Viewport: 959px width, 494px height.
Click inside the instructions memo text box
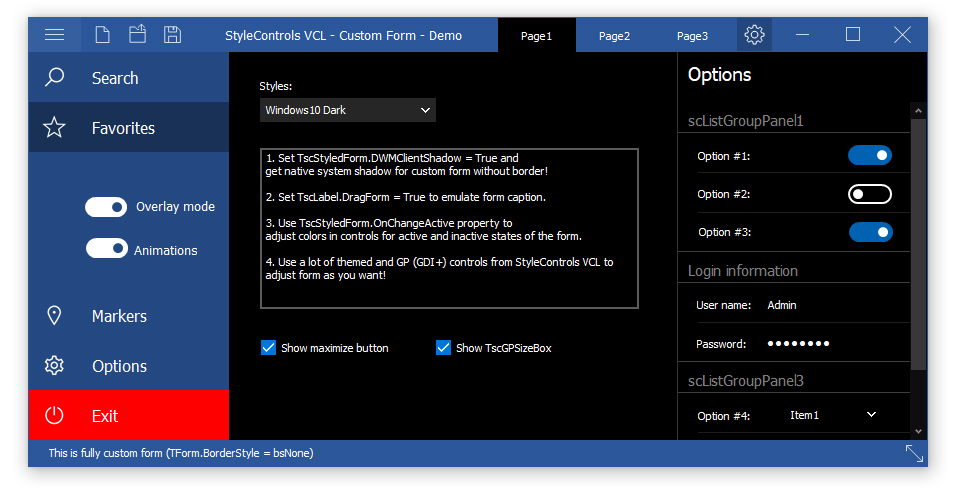click(450, 228)
